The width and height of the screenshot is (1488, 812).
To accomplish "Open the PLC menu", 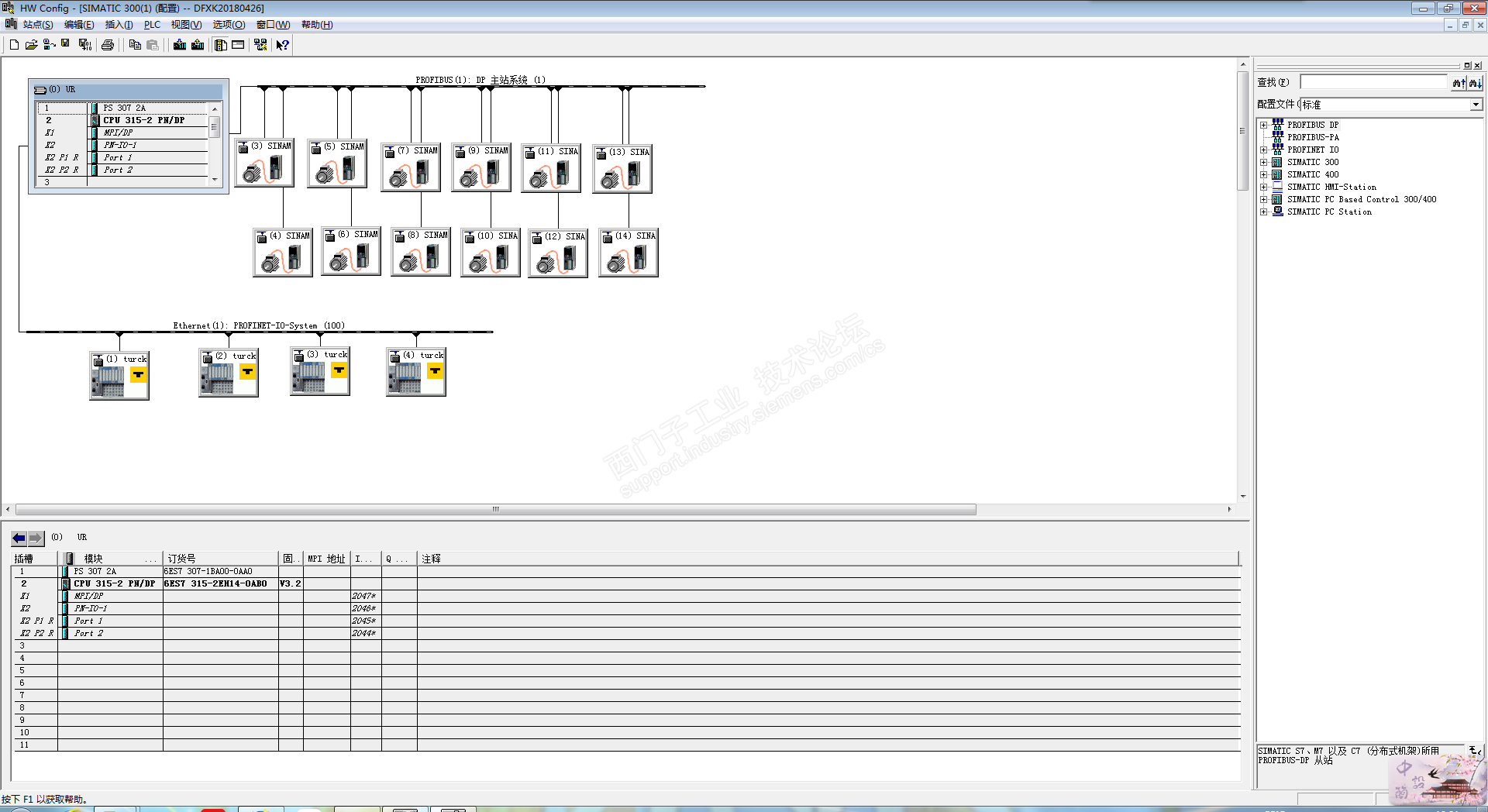I will tap(152, 25).
